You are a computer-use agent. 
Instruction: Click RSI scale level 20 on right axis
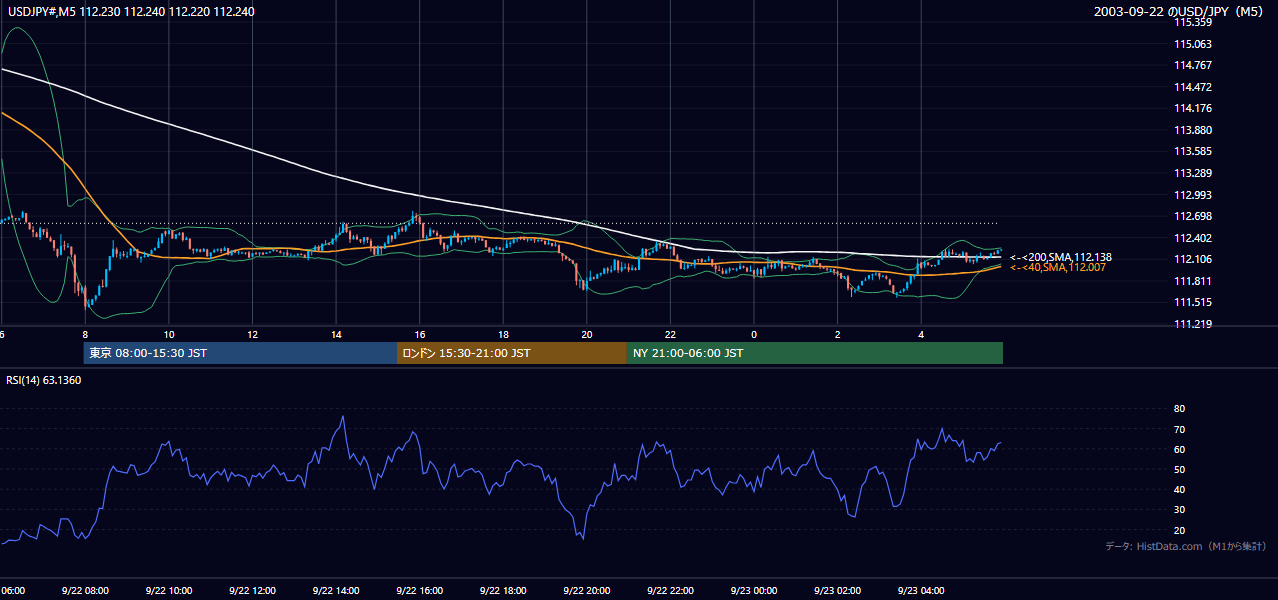1179,530
